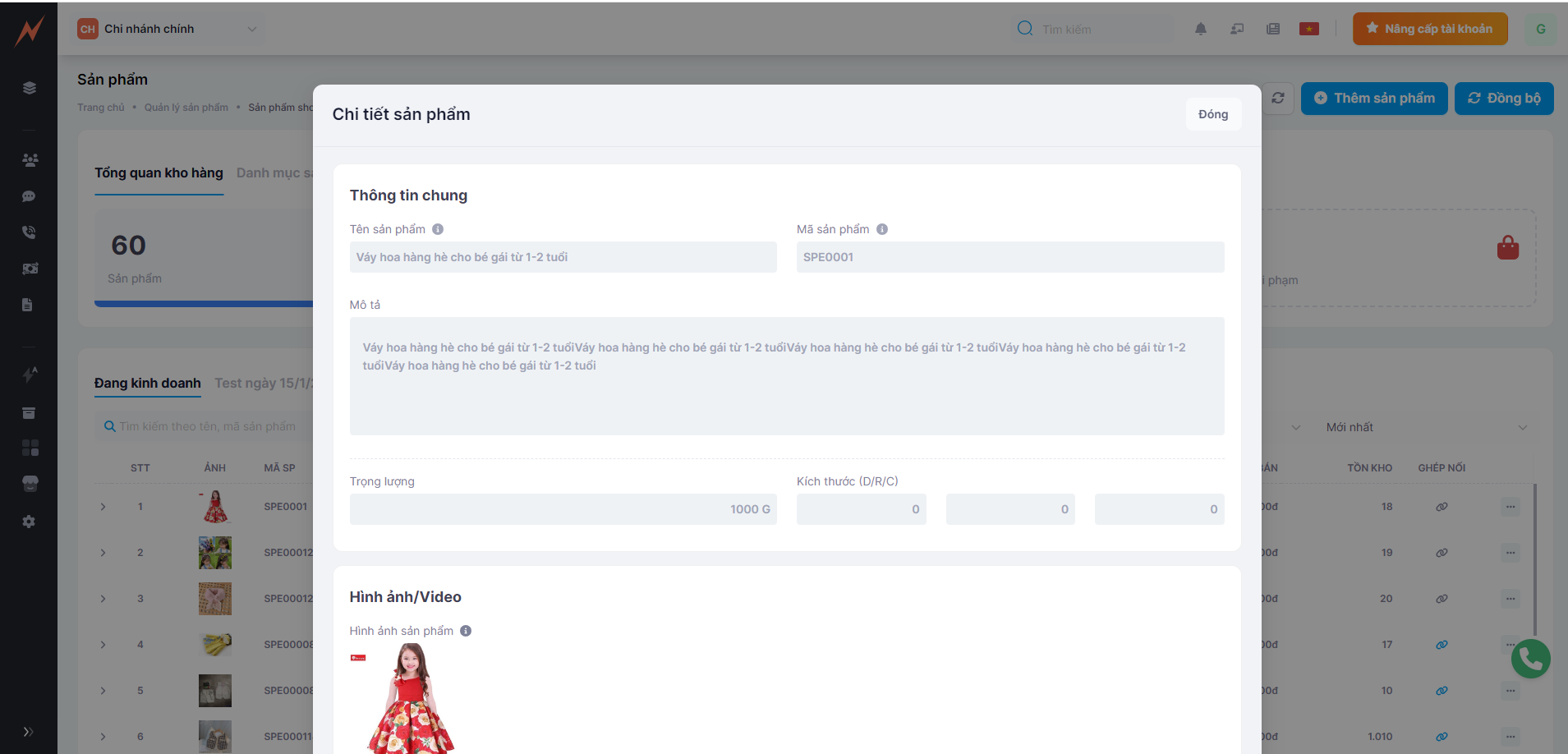Image resolution: width=1568 pixels, height=754 pixels.
Task: Click the red dress product image thumbnail
Action: (x=411, y=698)
